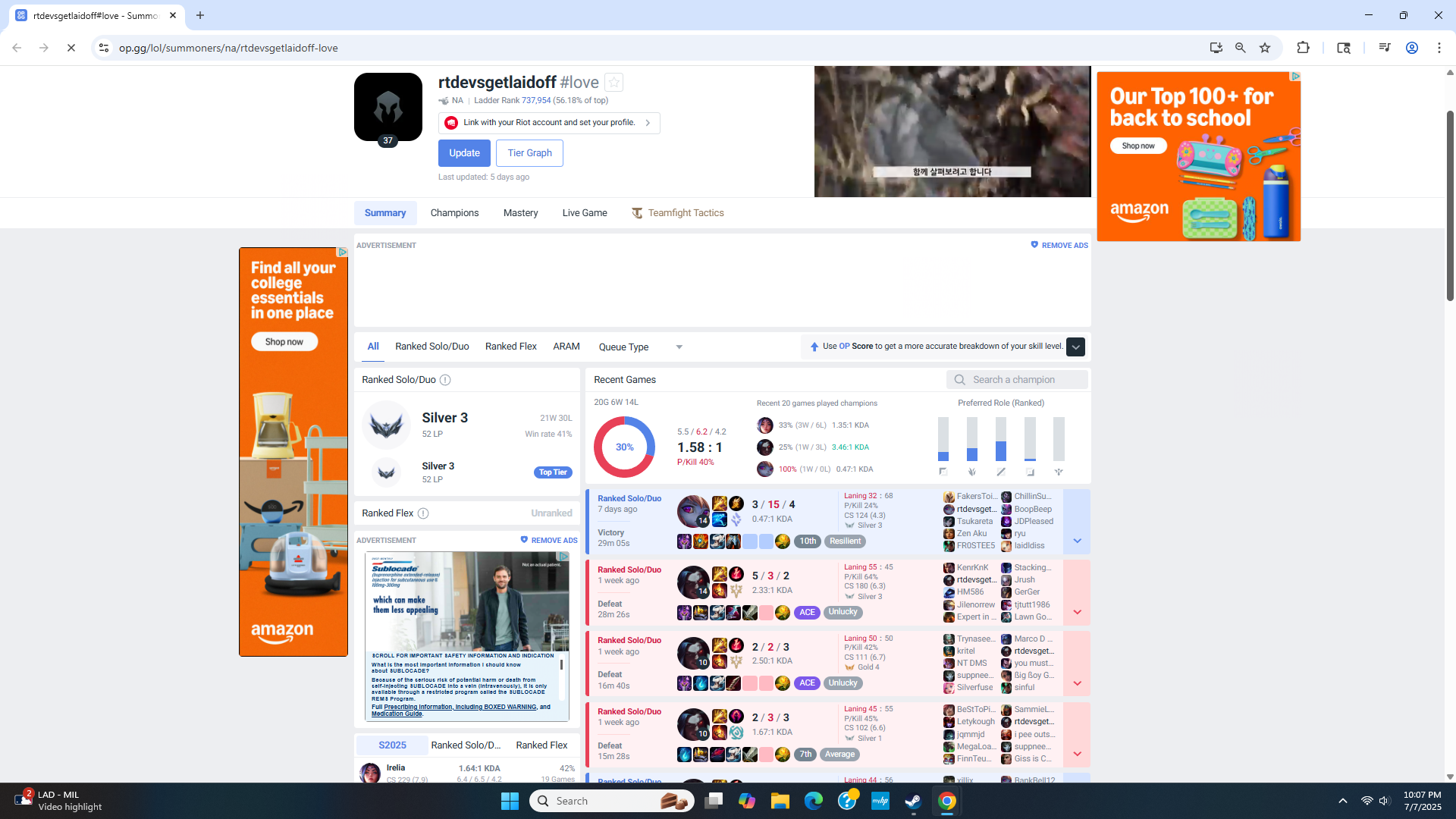Click the summoner profile helmet icon
Viewport: 1456px width, 819px height.
tap(388, 107)
